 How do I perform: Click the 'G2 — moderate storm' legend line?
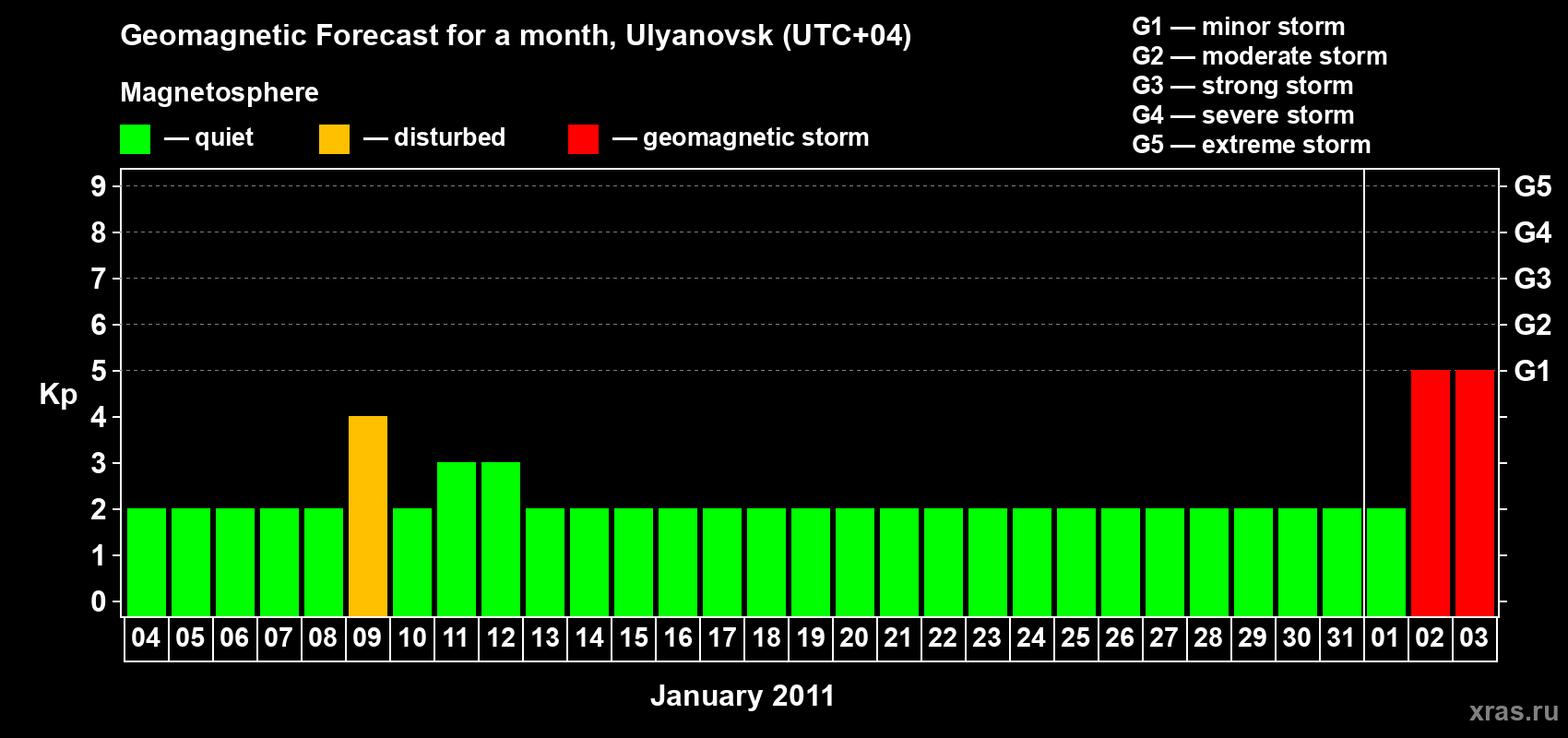point(1259,56)
